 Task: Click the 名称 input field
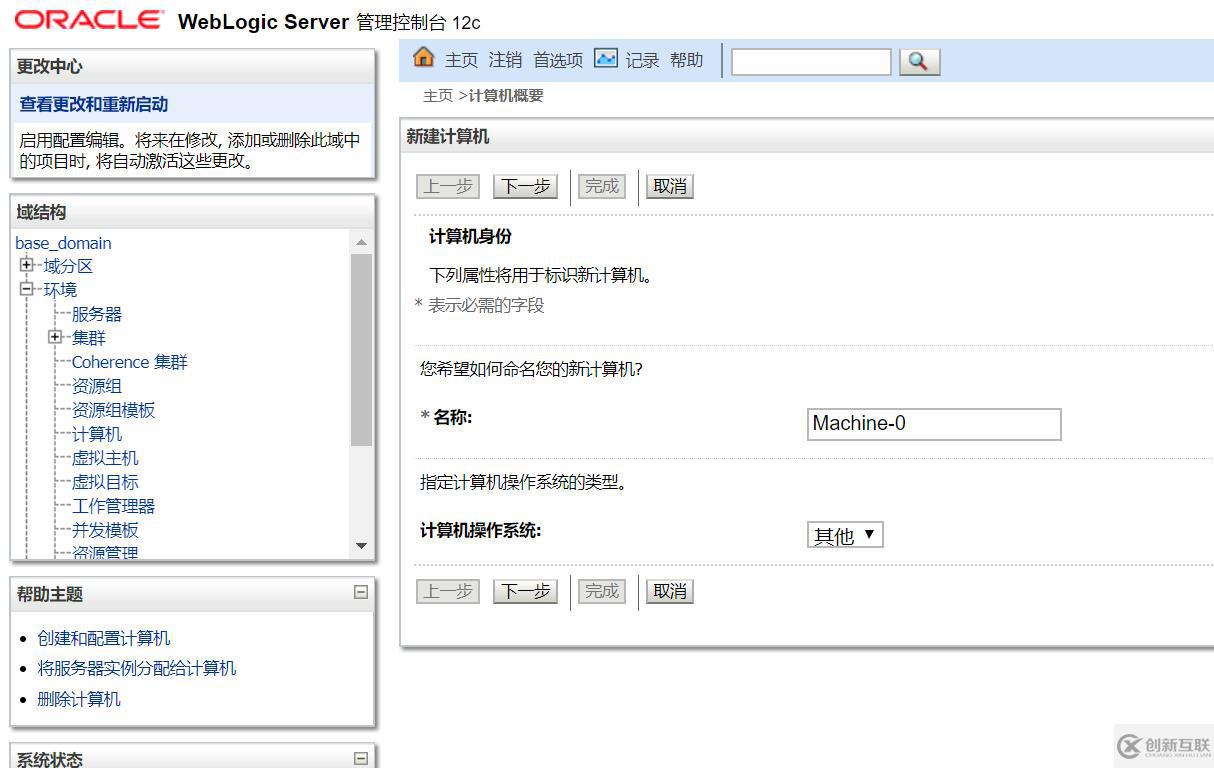(934, 424)
